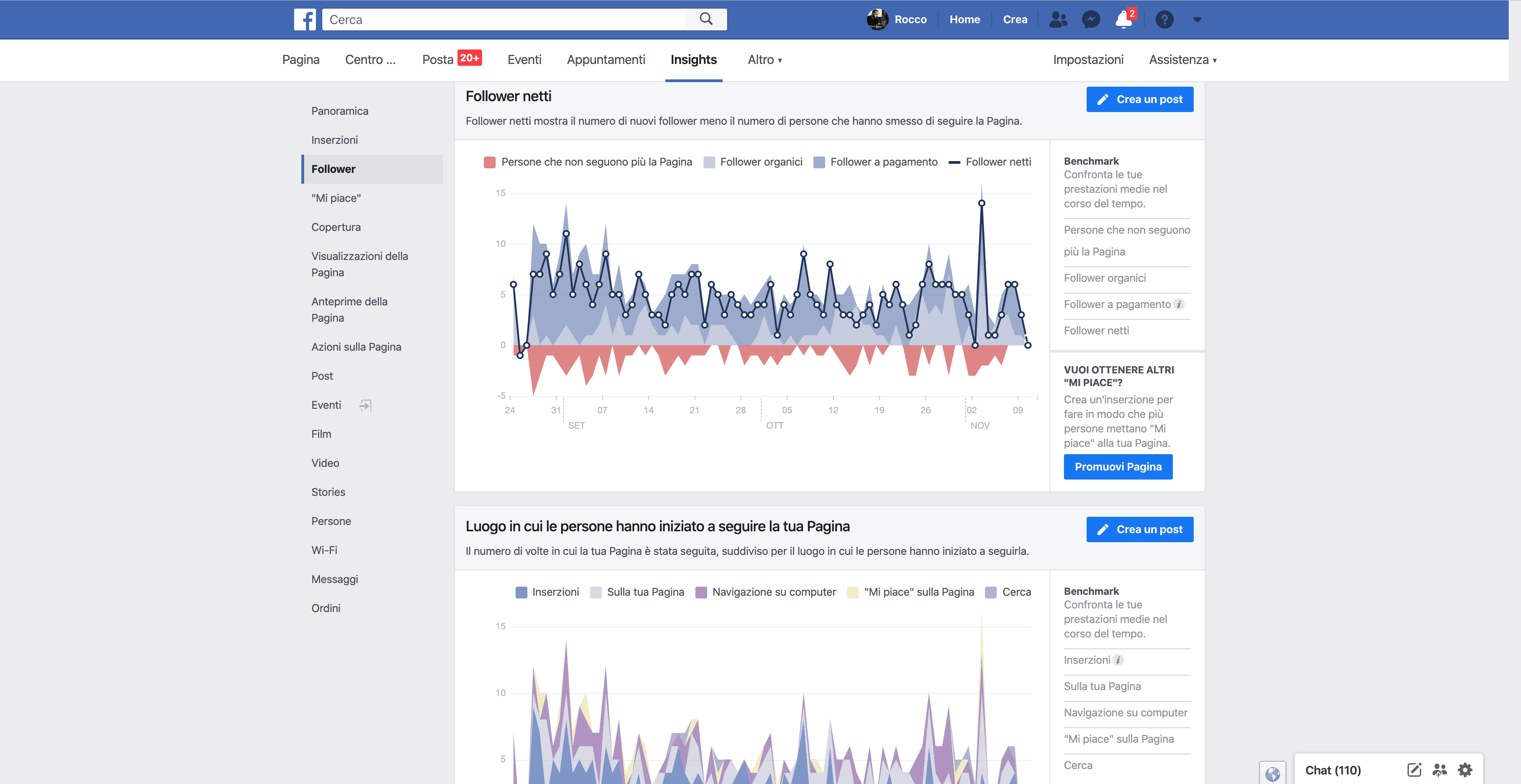Open the friend requests icon

pos(1058,20)
